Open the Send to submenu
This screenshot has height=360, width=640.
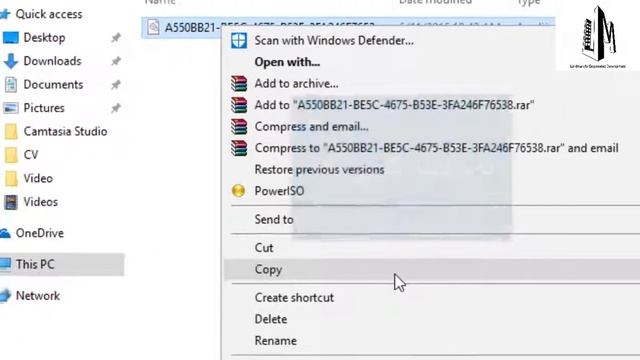click(274, 220)
